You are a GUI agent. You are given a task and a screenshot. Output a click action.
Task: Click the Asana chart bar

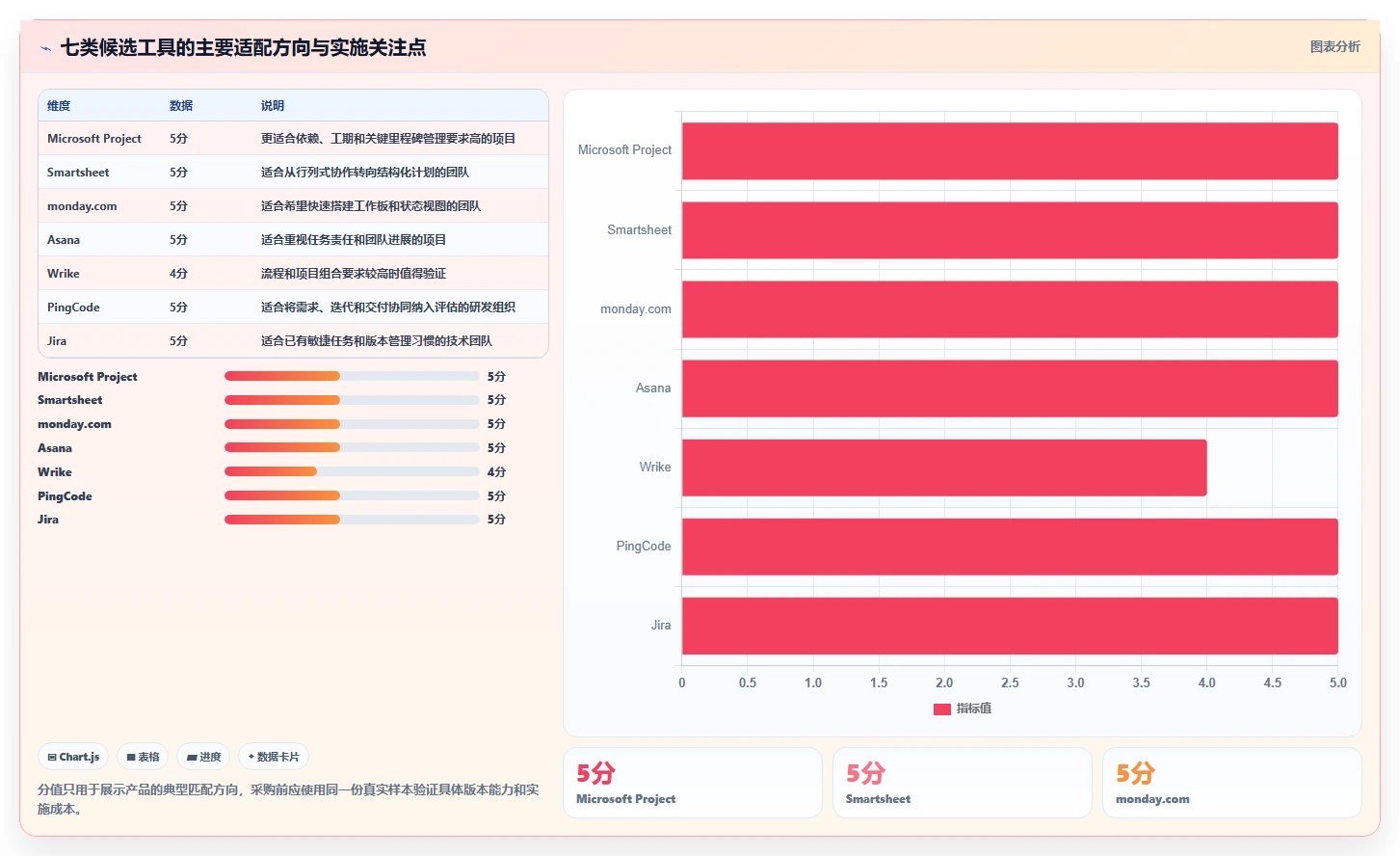pyautogui.click(x=1010, y=388)
